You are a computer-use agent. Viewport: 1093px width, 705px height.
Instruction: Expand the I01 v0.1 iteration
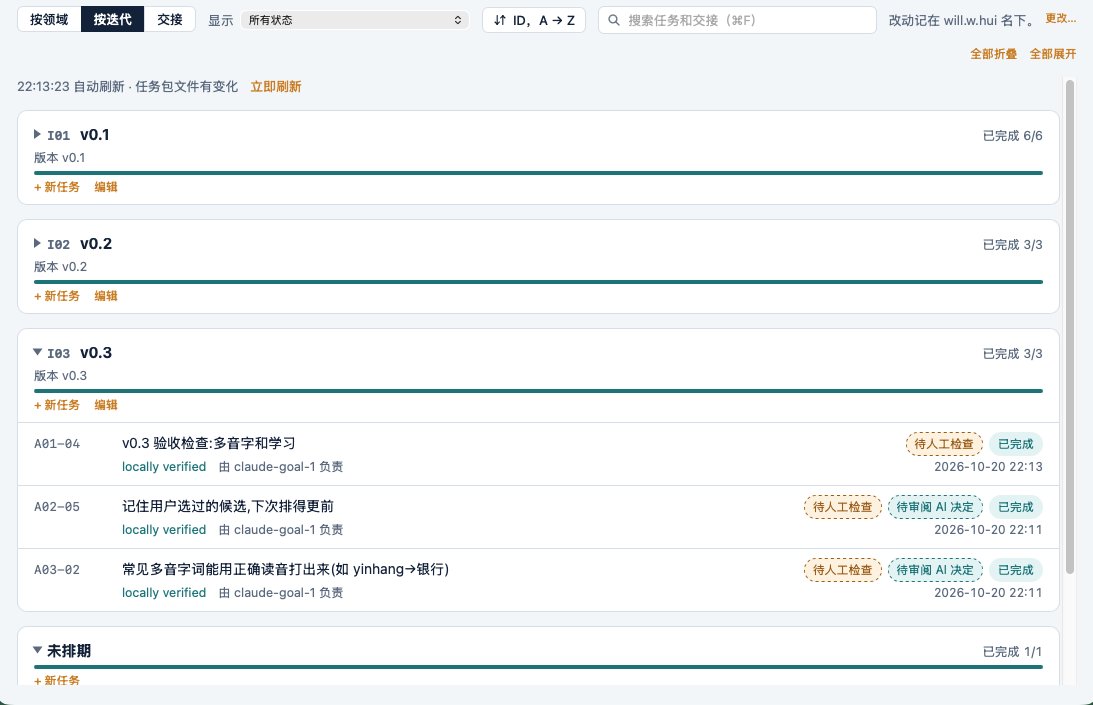38,134
